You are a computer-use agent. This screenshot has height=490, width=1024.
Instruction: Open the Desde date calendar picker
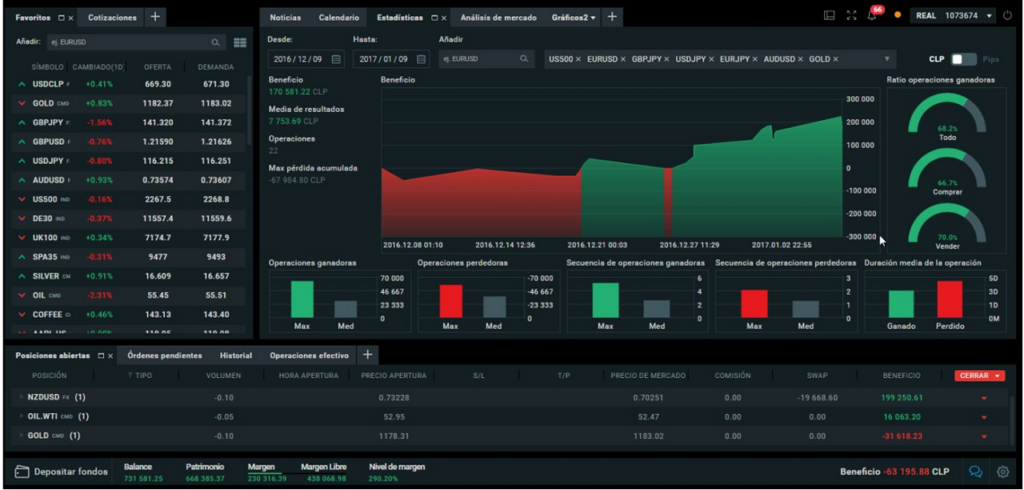click(336, 60)
